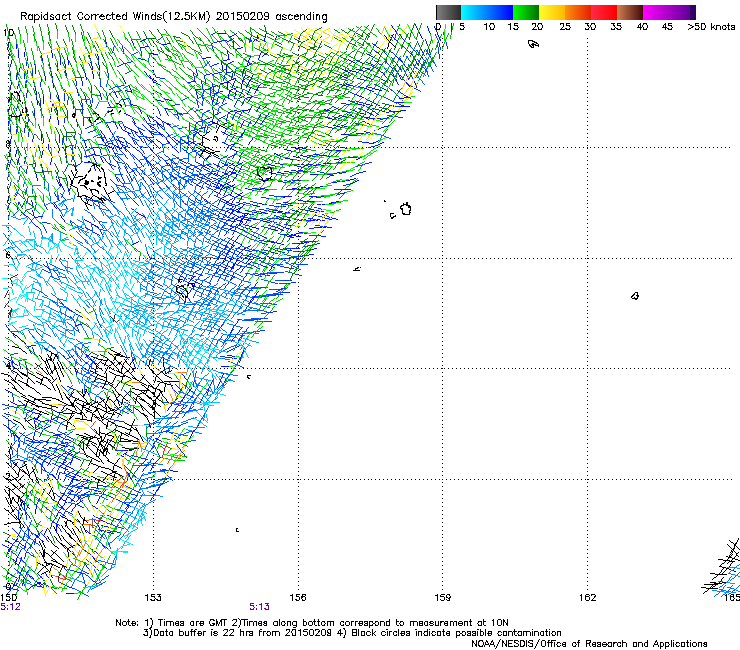This screenshot has height=650, width=740.
Task: Click the purple "5:12" time stamp
Action: point(10,607)
